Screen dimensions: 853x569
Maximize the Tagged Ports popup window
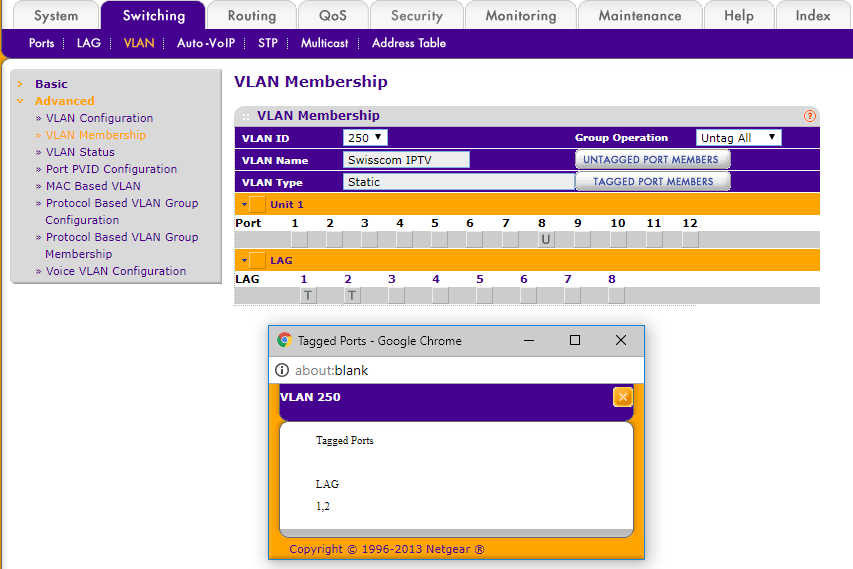(x=575, y=340)
